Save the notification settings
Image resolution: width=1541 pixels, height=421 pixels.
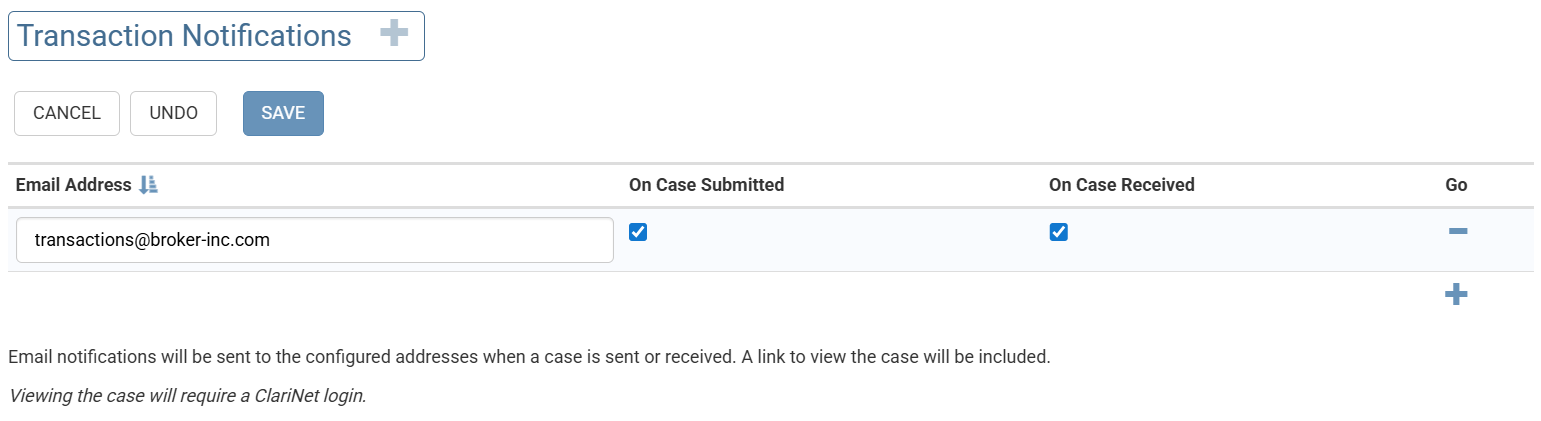click(283, 113)
